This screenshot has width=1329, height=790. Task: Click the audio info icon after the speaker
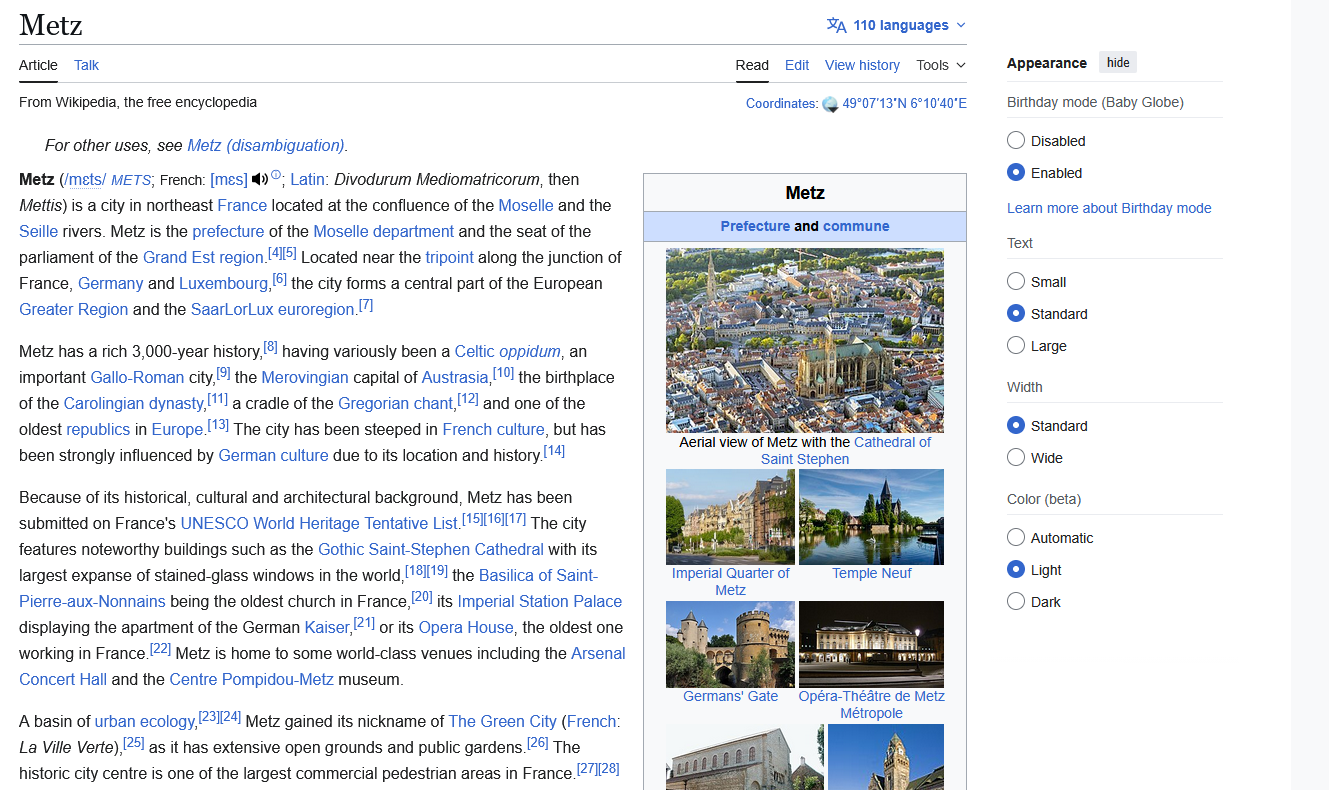pos(276,176)
